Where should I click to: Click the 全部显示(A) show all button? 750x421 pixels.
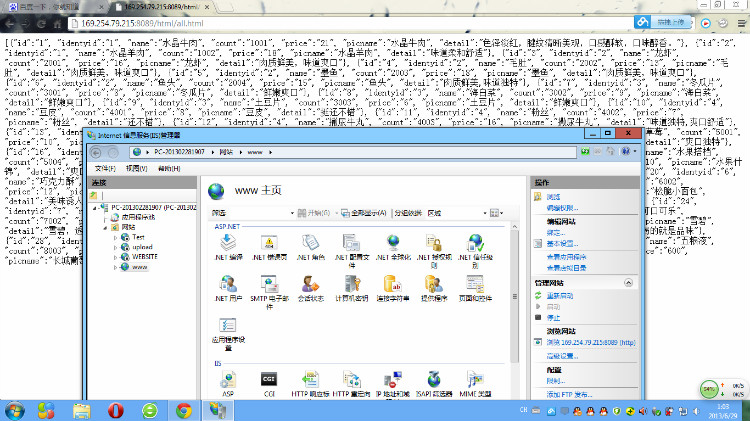pos(364,213)
